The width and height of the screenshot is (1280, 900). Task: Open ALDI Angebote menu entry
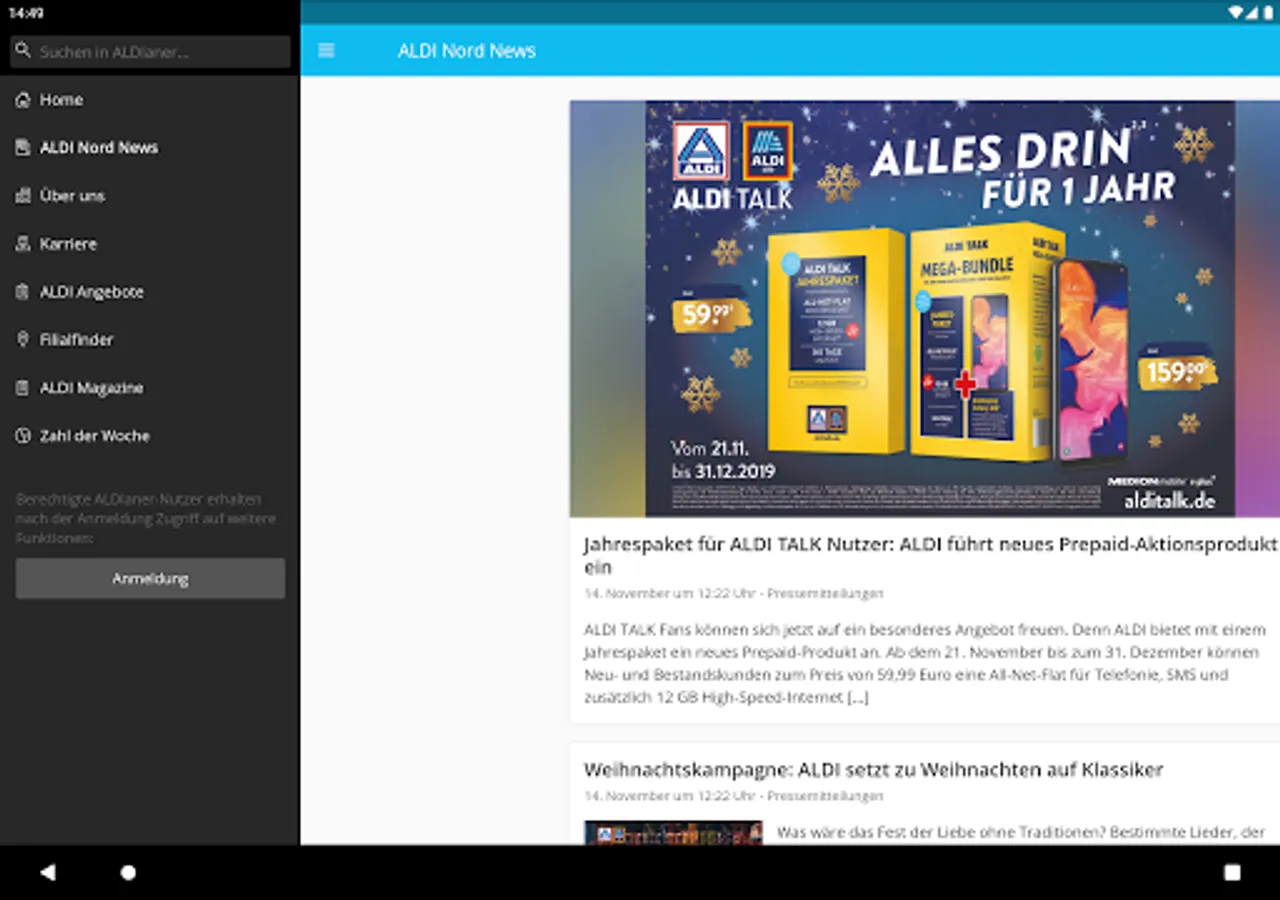click(150, 292)
